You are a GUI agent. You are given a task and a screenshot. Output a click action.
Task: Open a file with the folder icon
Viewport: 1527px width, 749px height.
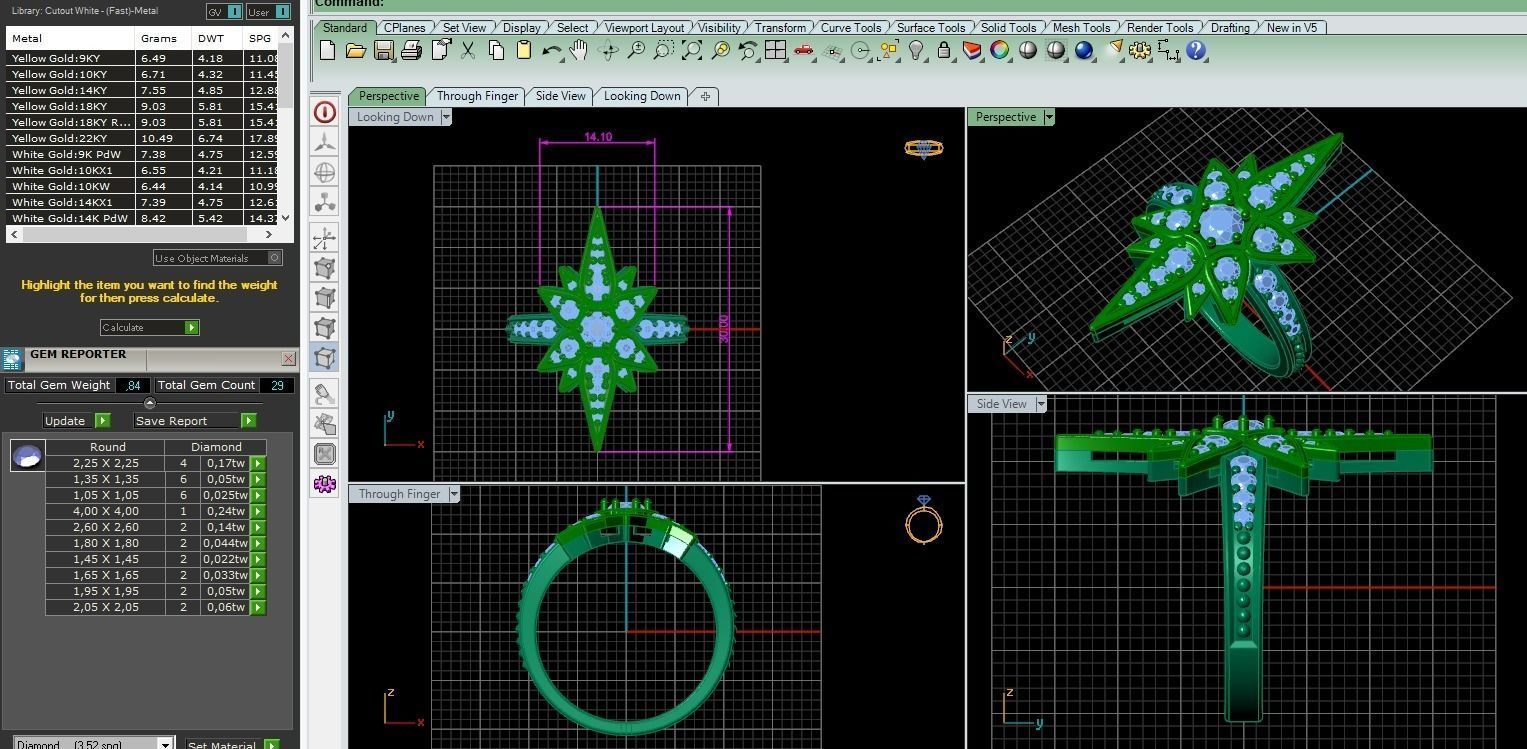(355, 50)
